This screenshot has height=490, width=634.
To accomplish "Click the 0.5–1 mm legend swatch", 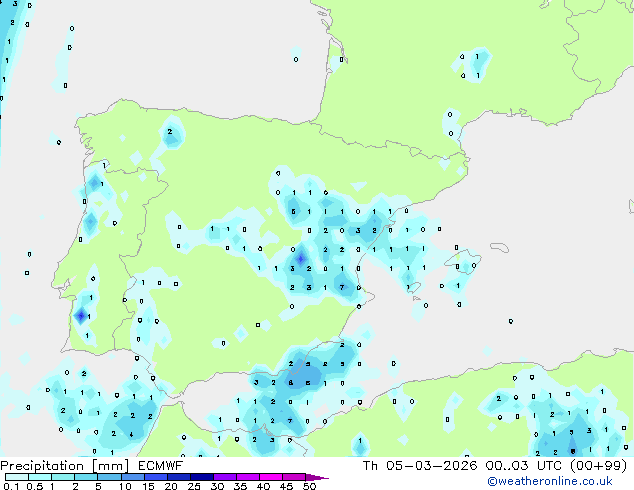I will click(40, 477).
